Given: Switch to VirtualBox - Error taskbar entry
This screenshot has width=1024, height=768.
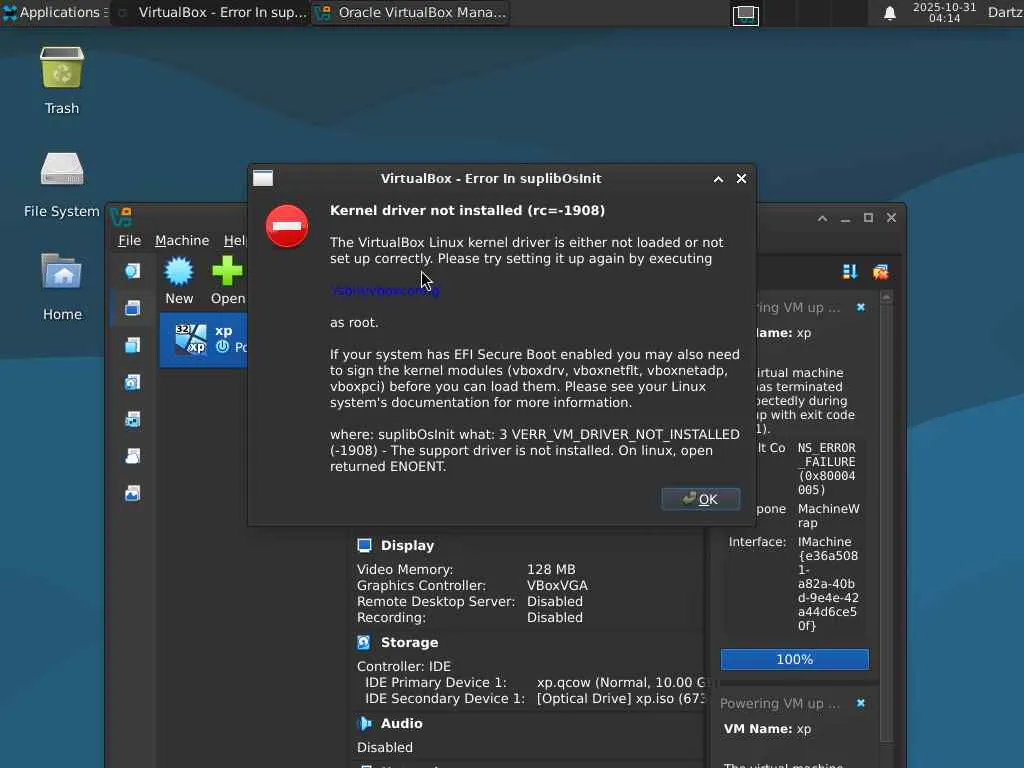Looking at the screenshot, I should click(x=212, y=12).
